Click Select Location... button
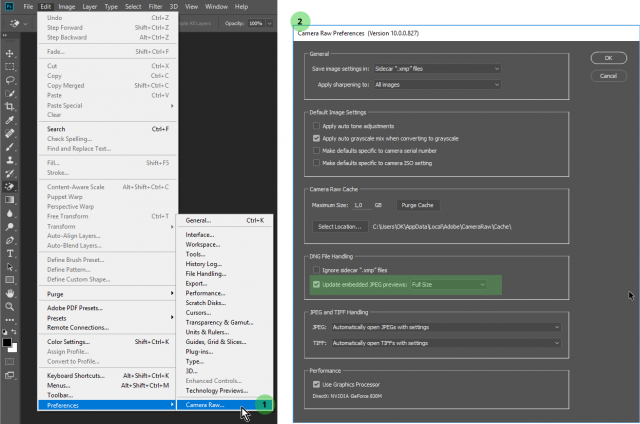Image resolution: width=640 pixels, height=424 pixels. point(340,226)
